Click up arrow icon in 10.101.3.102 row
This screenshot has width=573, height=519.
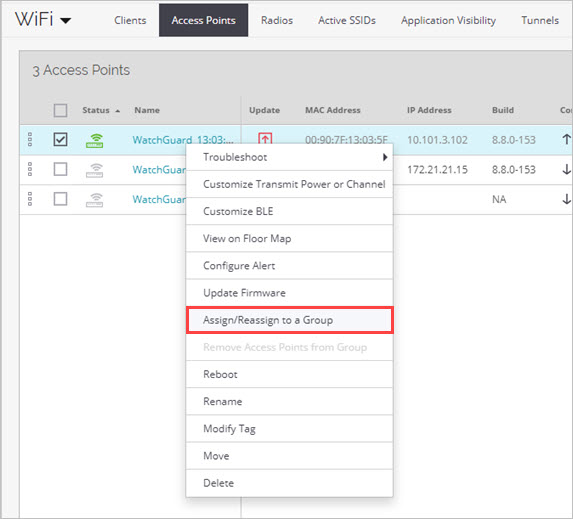tap(566, 139)
